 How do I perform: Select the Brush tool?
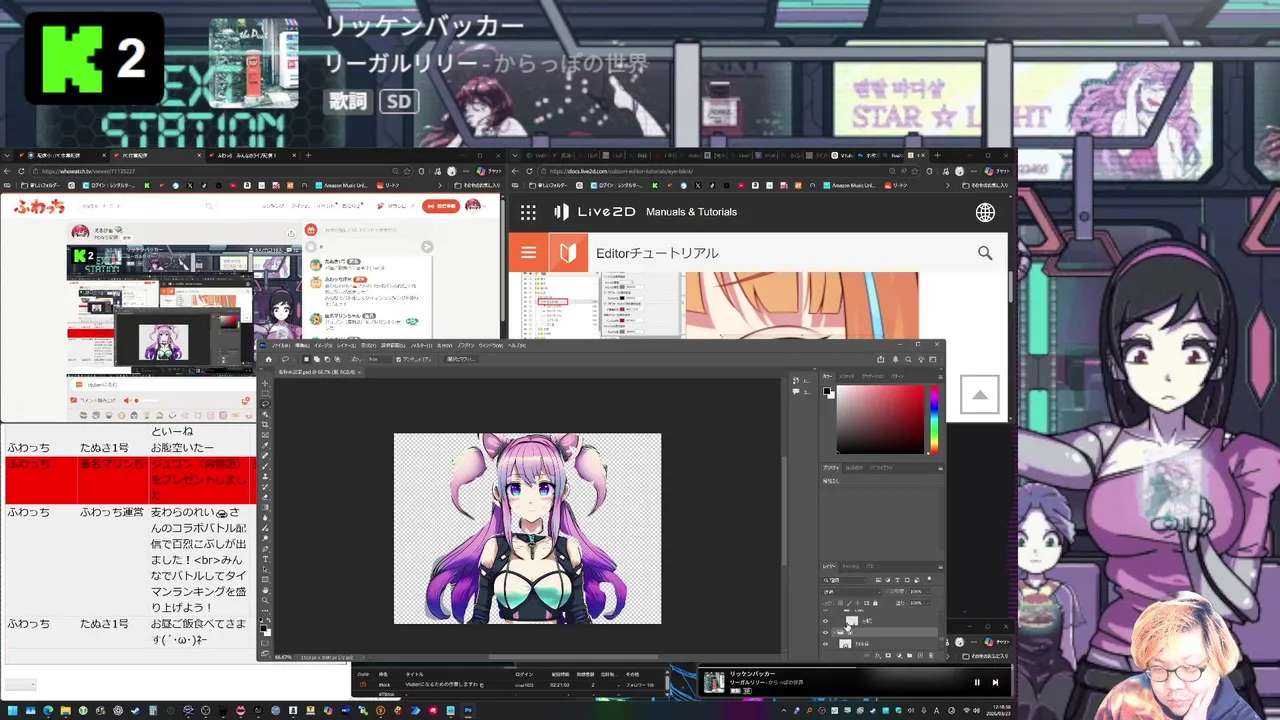[265, 466]
